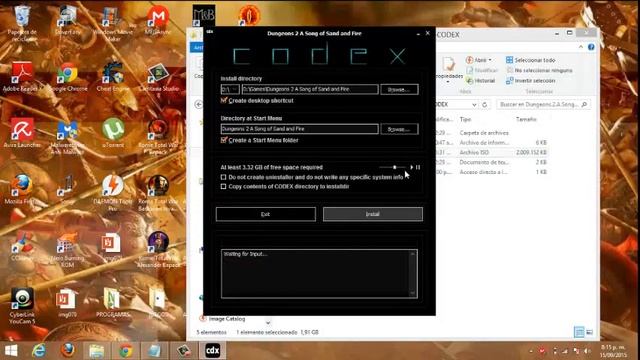This screenshot has width=640, height=360.
Task: Sort by the Tipo column header
Action: [x=465, y=119]
